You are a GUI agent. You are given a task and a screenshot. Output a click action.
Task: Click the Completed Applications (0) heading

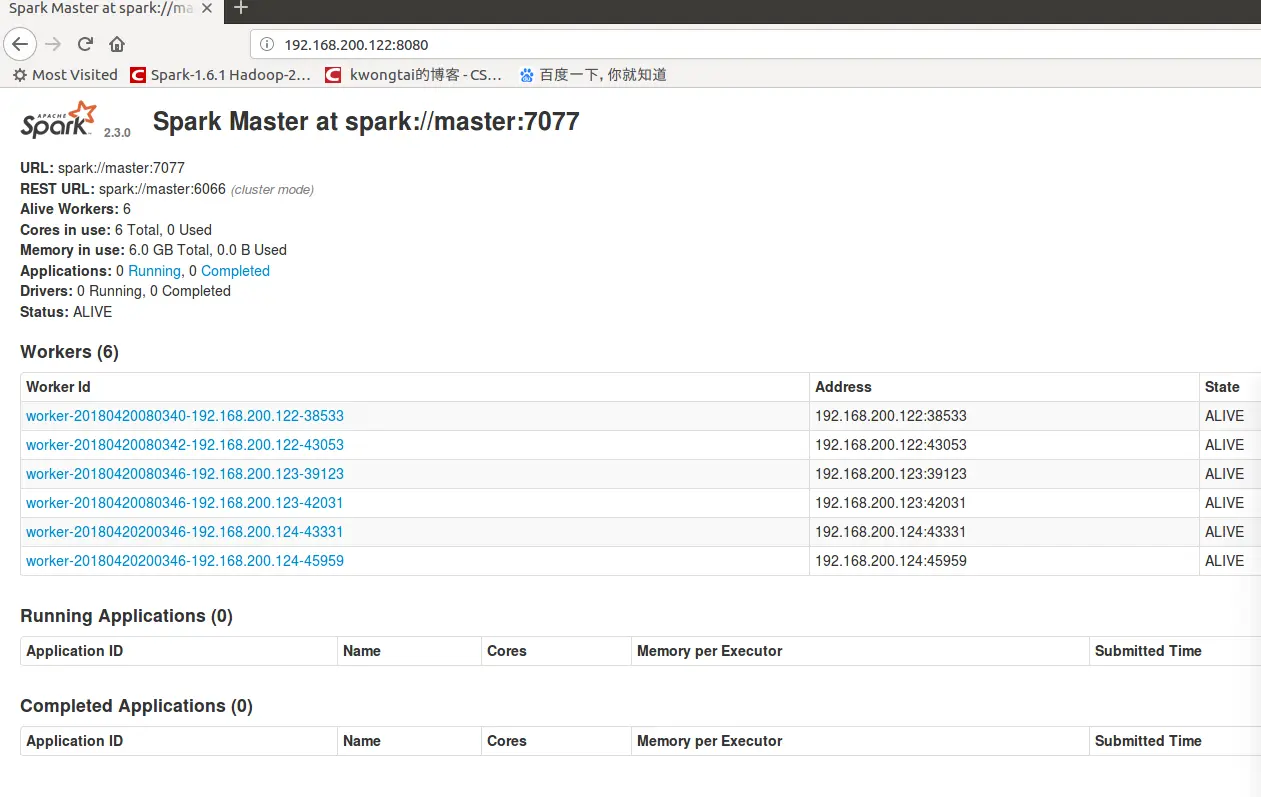[x=136, y=706]
